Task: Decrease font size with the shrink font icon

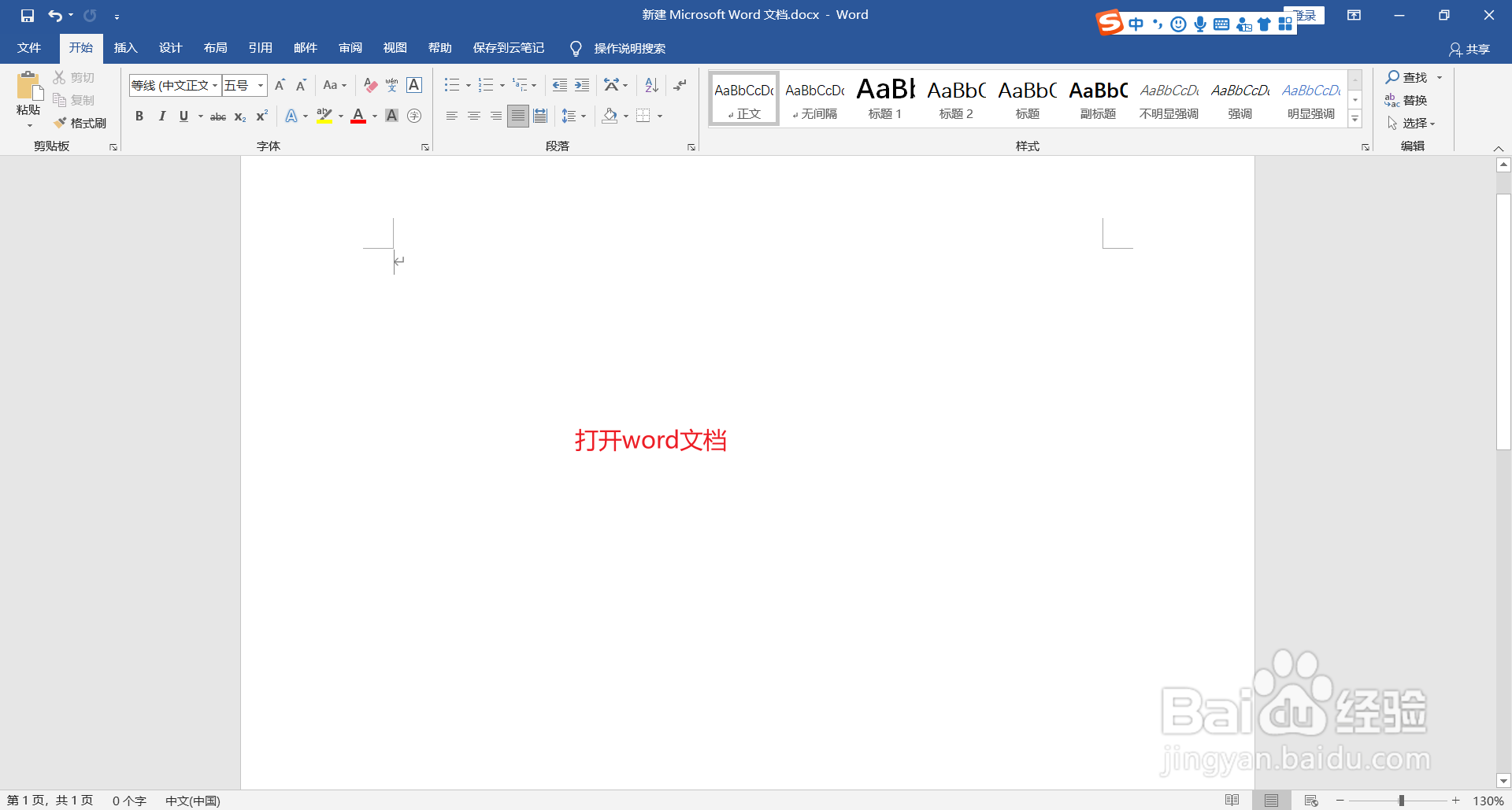Action: tap(301, 85)
